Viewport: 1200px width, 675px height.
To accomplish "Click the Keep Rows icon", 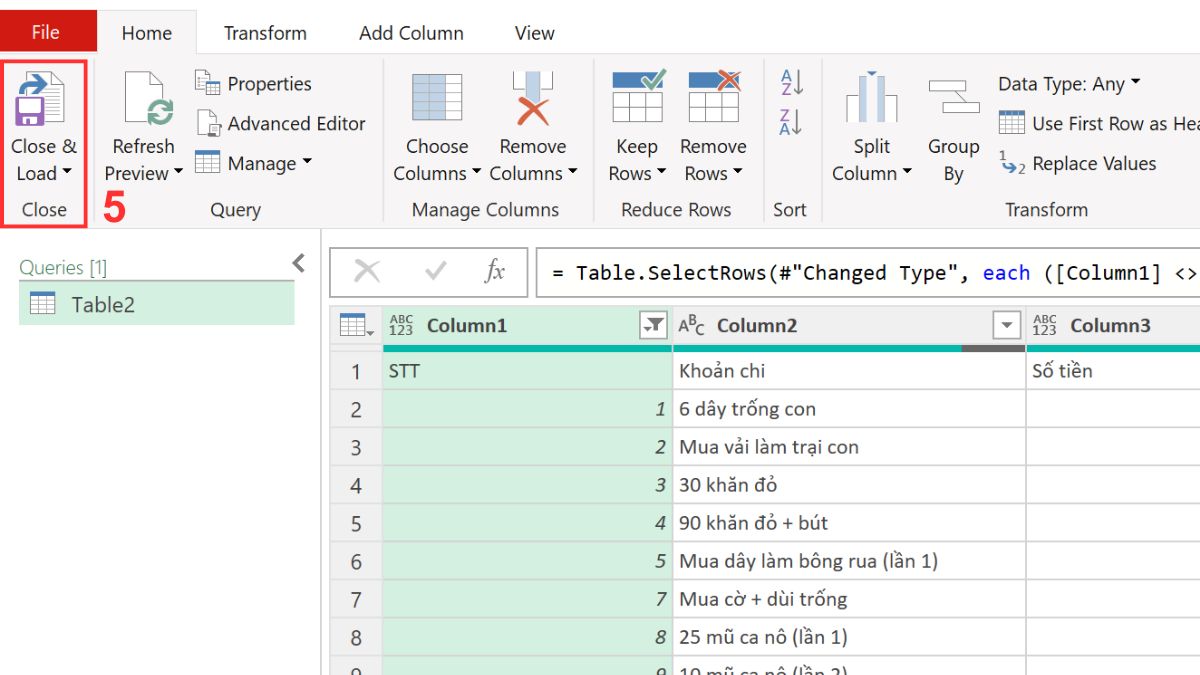I will click(638, 97).
